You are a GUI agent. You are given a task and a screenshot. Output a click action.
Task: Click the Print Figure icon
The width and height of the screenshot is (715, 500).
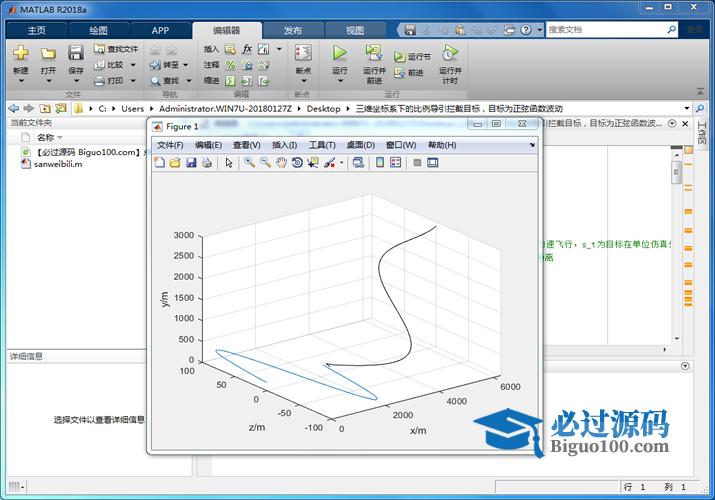pyautogui.click(x=207, y=163)
